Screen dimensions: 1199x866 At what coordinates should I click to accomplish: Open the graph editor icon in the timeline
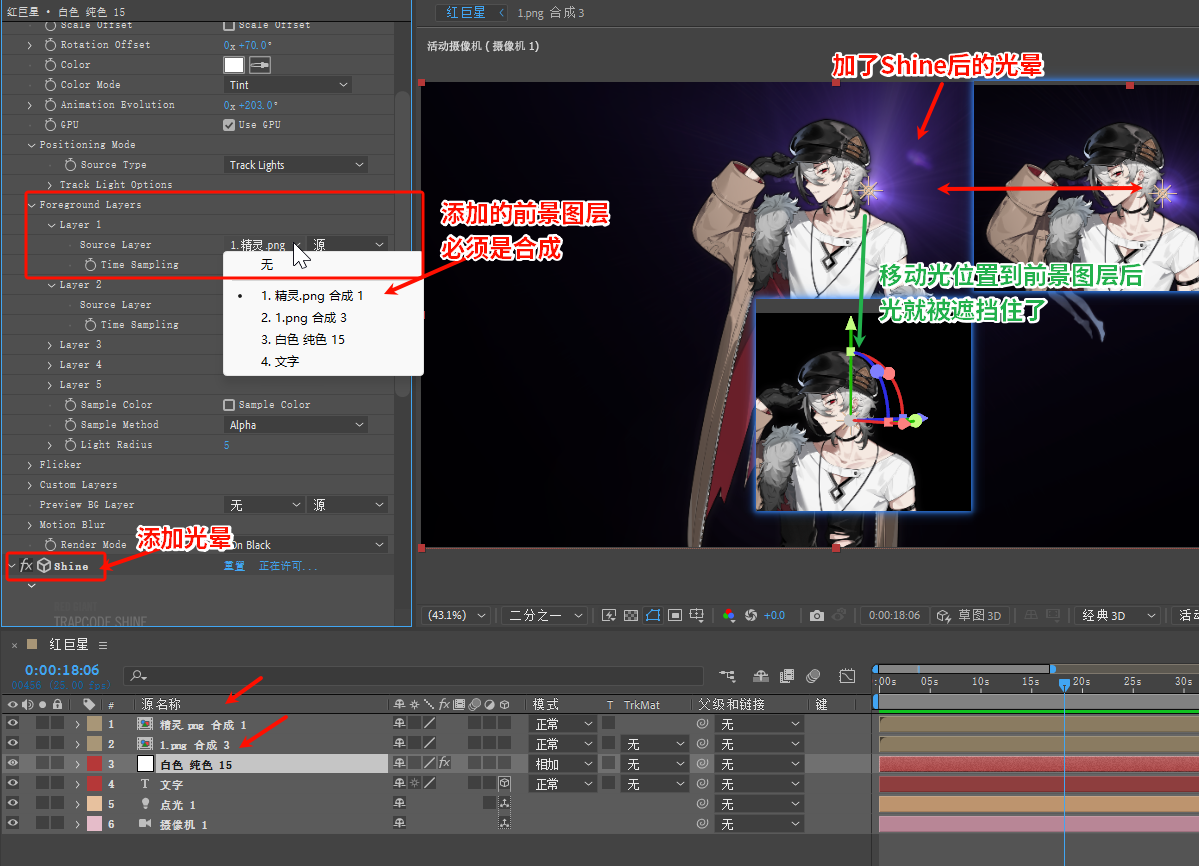pos(847,676)
